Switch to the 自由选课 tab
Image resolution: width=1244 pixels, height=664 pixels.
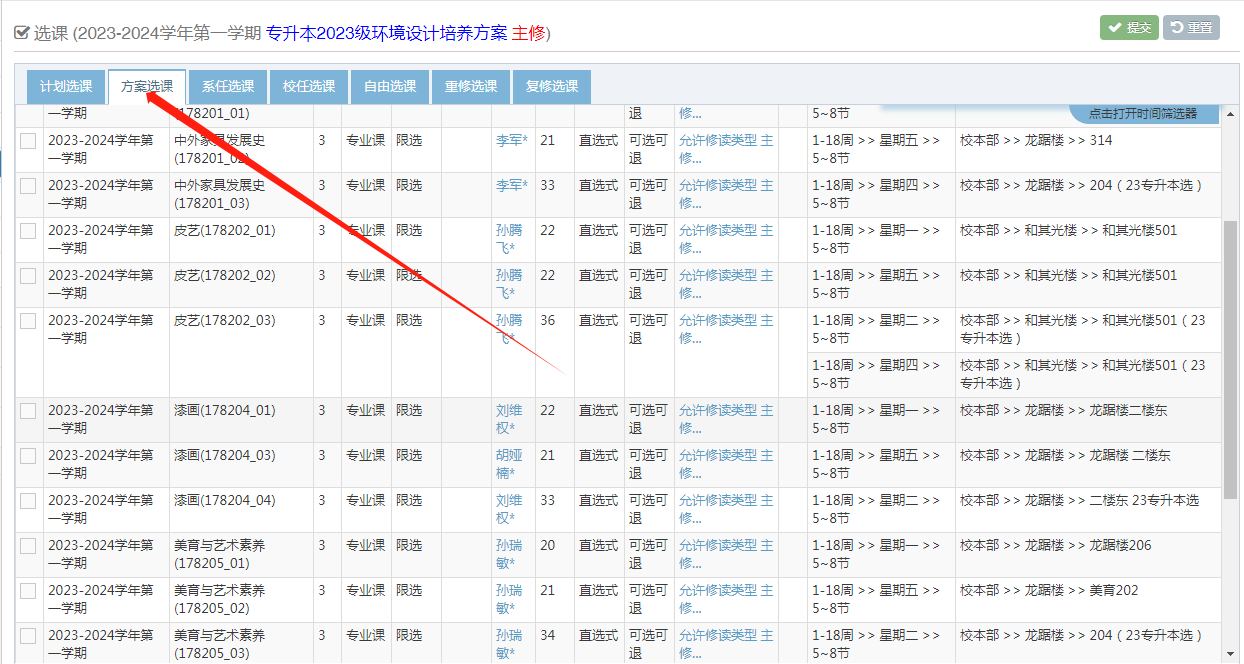click(x=389, y=86)
